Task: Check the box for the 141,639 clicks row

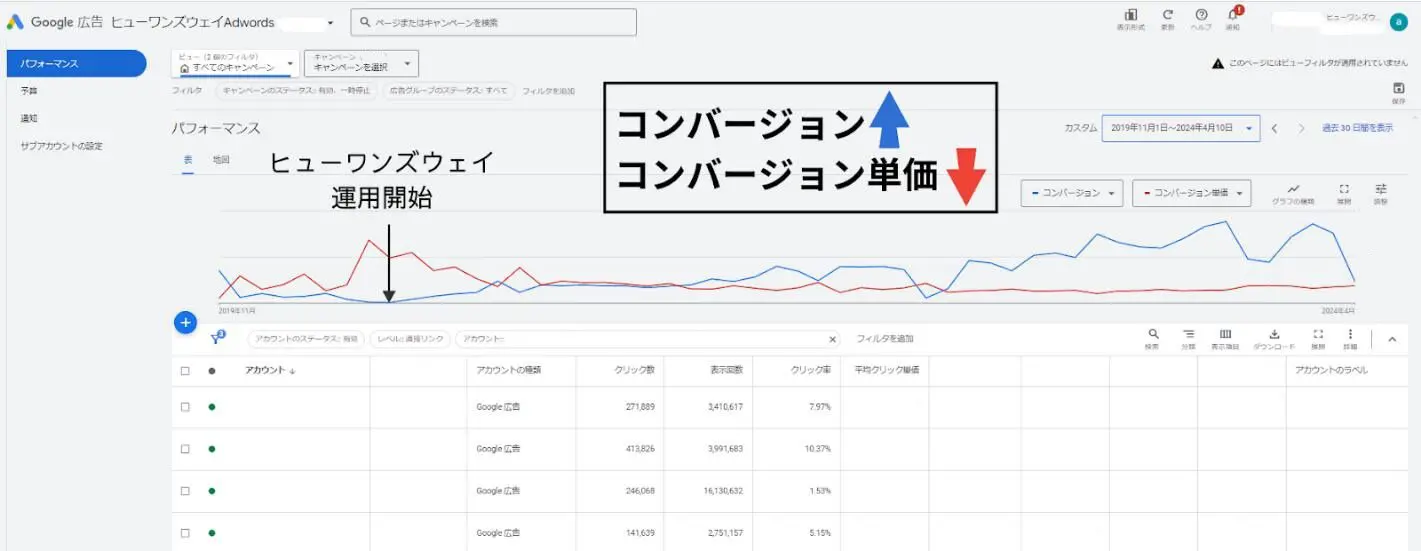Action: click(185, 533)
